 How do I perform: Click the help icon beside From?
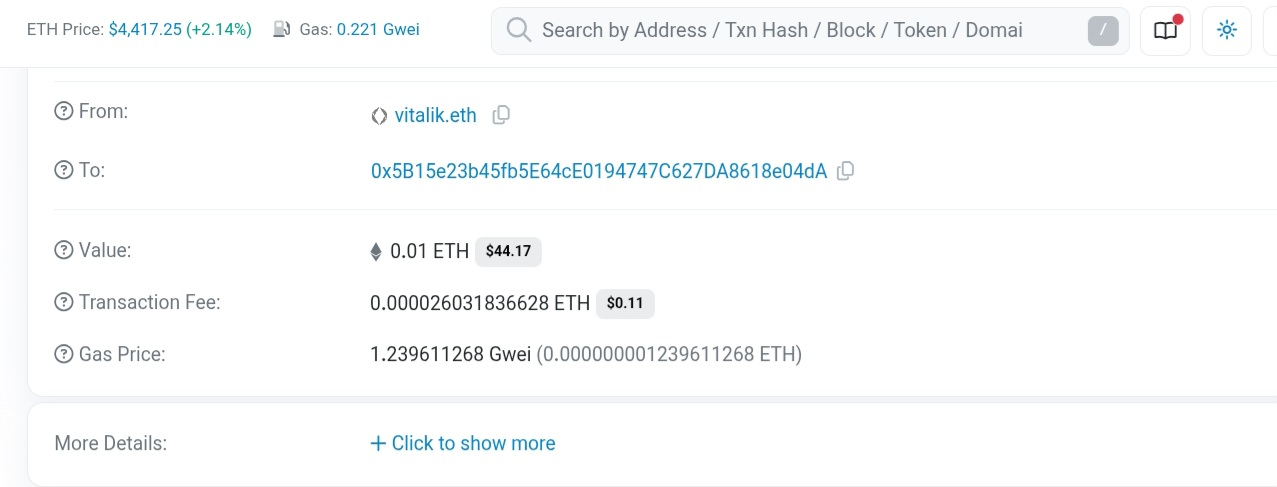[64, 112]
